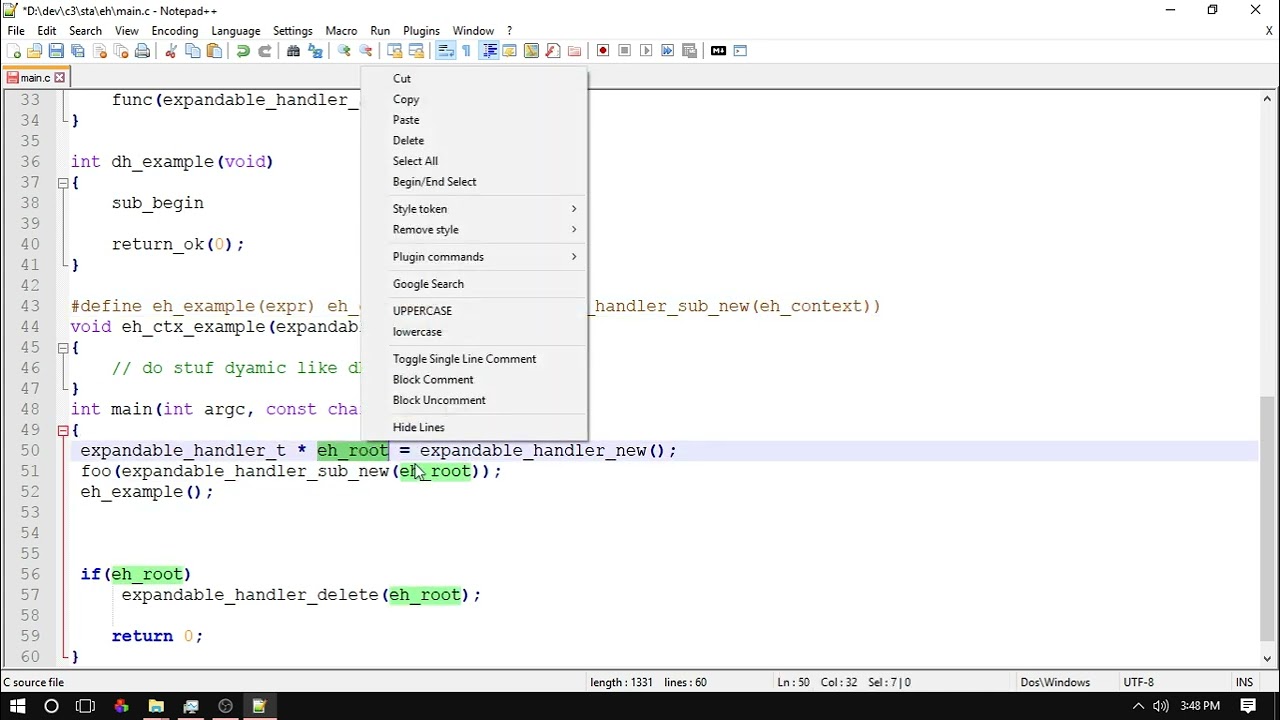Click the New file toolbar icon
1280x720 pixels.
[14, 51]
